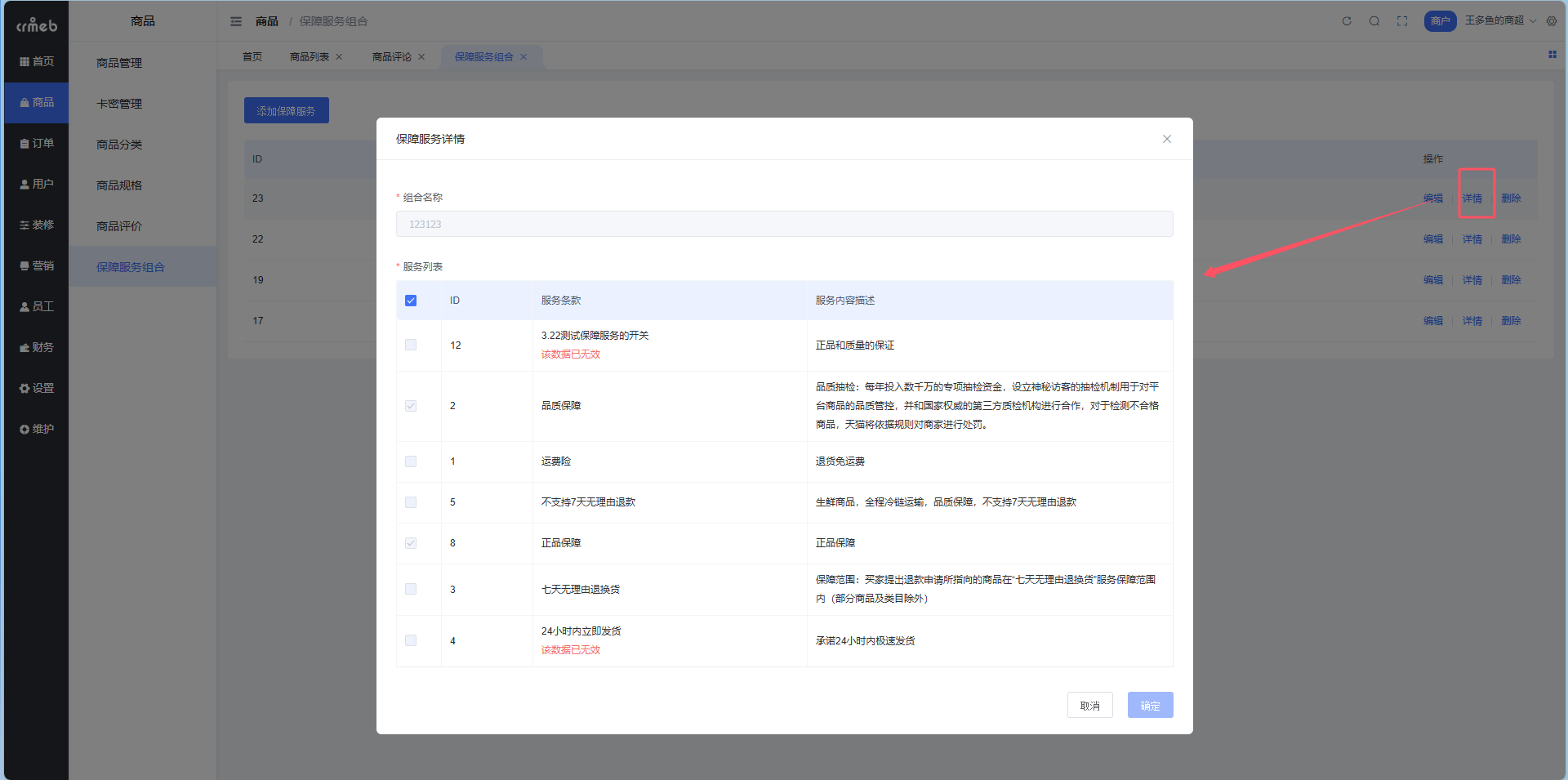
Task: Open the 订单 sidebar section
Action: click(x=37, y=143)
